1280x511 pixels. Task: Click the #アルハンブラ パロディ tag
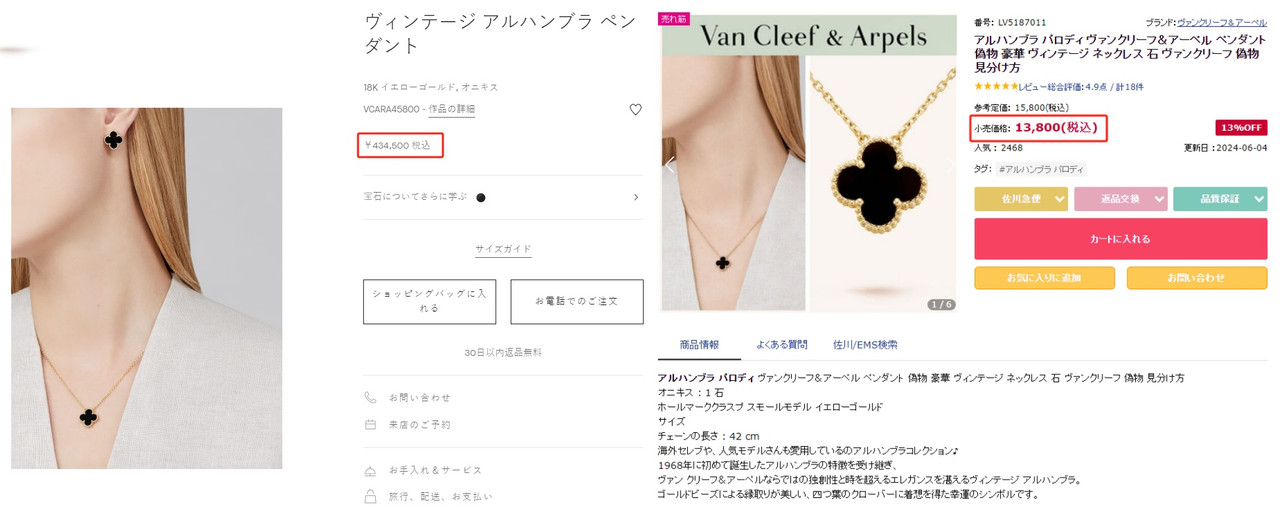tap(1040, 170)
